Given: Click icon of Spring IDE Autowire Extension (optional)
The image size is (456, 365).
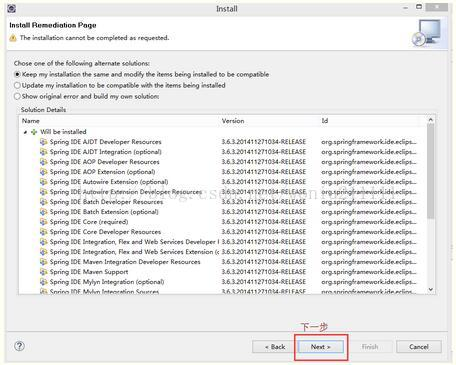Looking at the screenshot, I should [43, 182].
